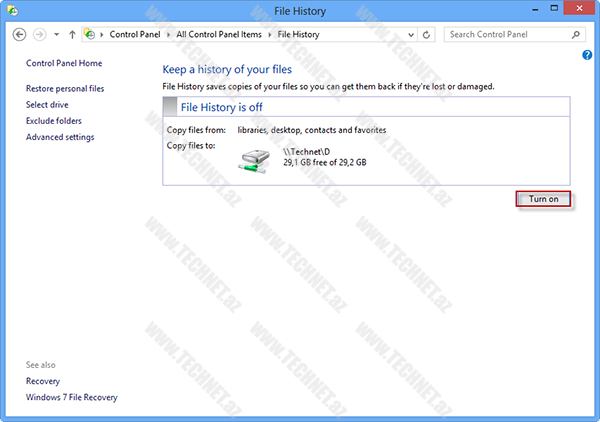This screenshot has height=422, width=600.
Task: Open the Recovery link under See also
Action: (x=43, y=381)
